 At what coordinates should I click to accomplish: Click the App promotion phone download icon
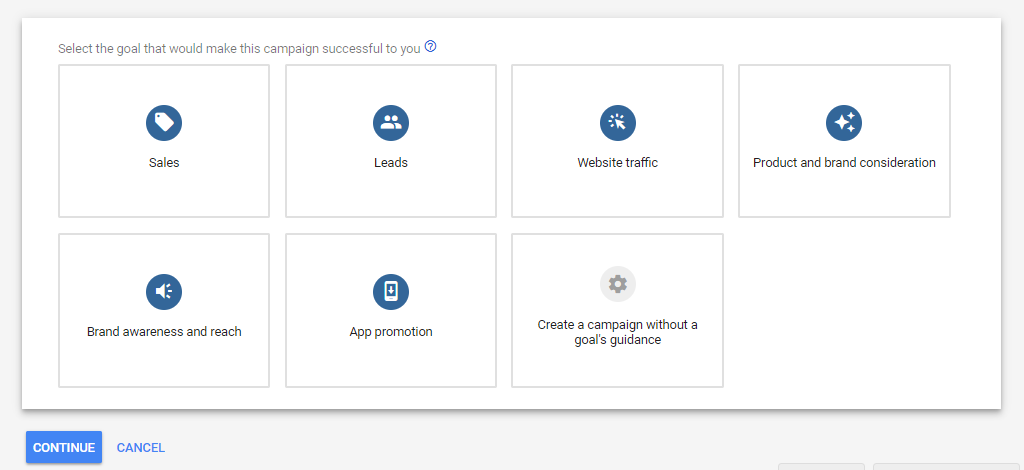pyautogui.click(x=391, y=292)
